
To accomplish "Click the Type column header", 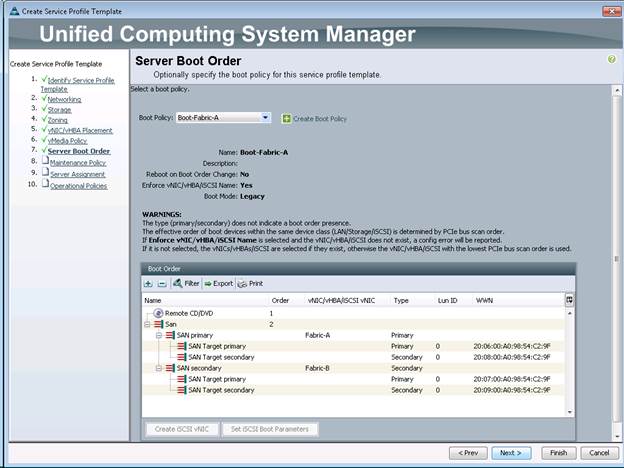I will 412,300.
